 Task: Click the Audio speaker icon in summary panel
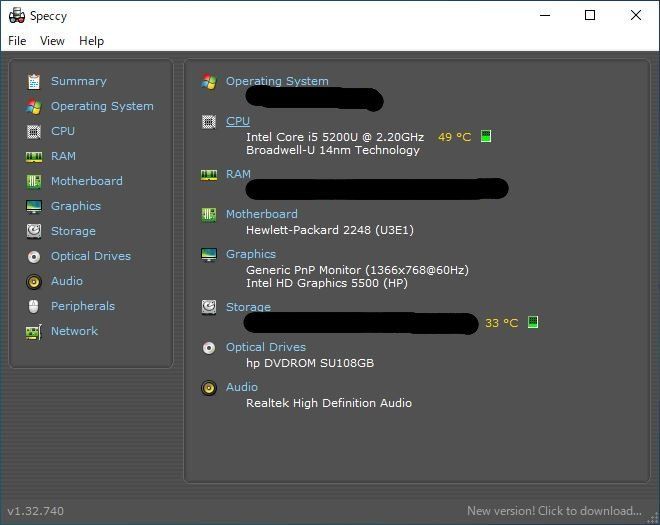[209, 388]
